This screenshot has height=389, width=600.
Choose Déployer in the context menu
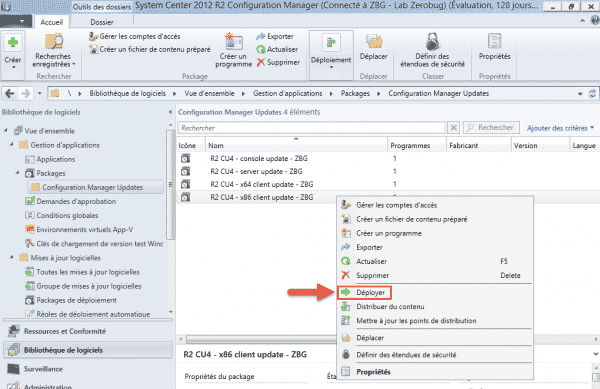[435, 293]
